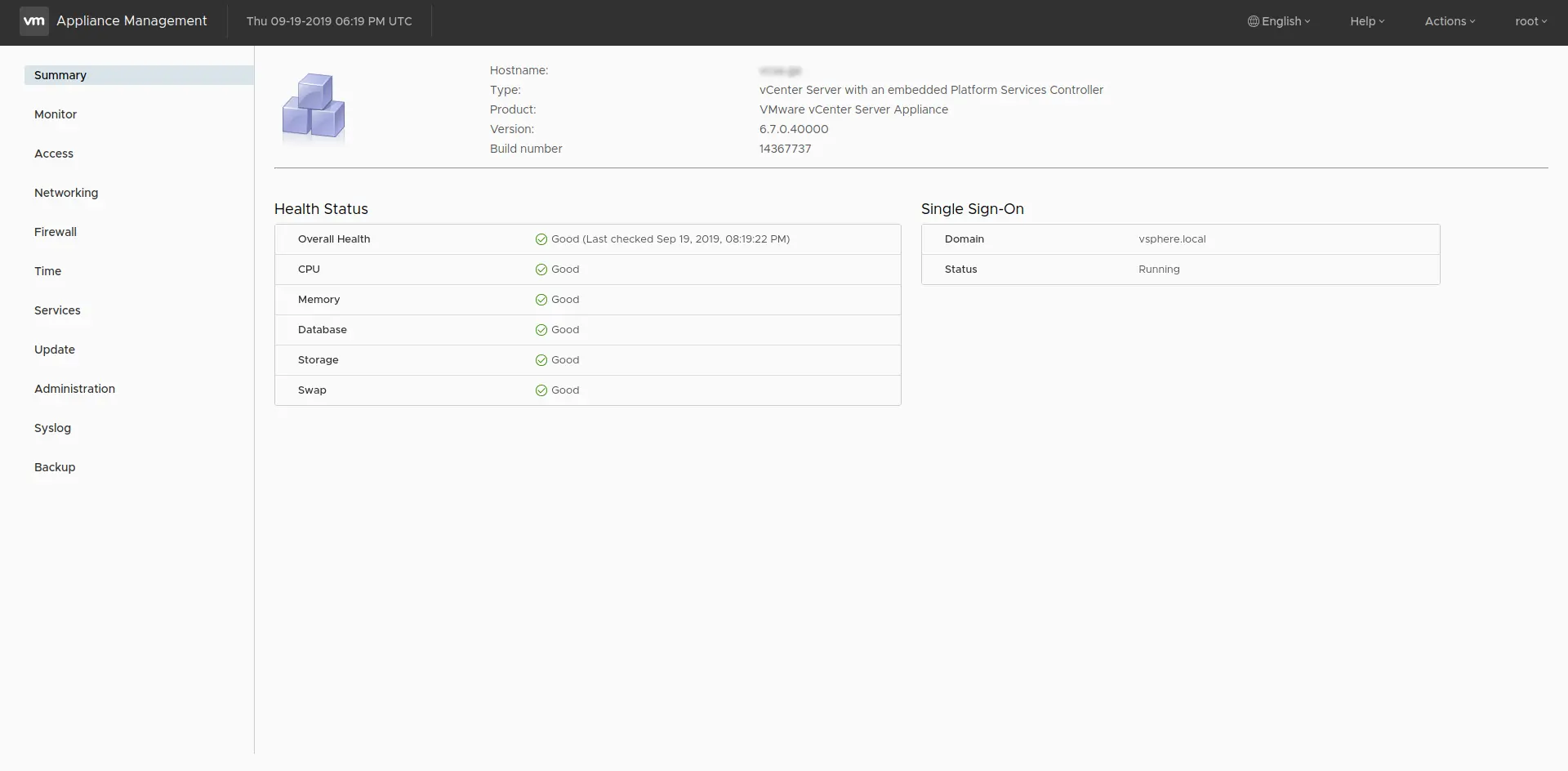The image size is (1568, 771).
Task: Open the Help dropdown menu
Action: 1367,21
